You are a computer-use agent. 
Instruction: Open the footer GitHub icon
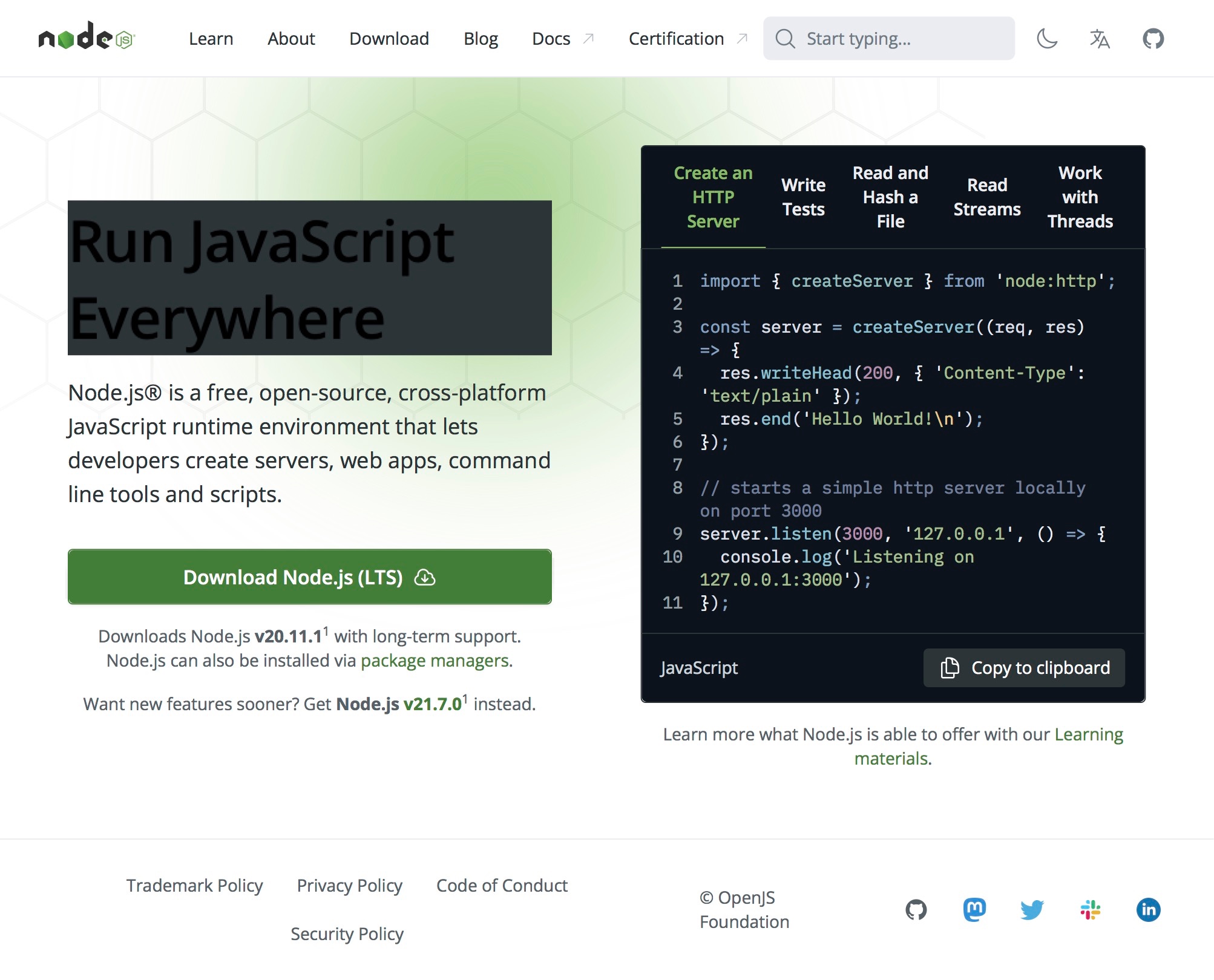point(916,909)
